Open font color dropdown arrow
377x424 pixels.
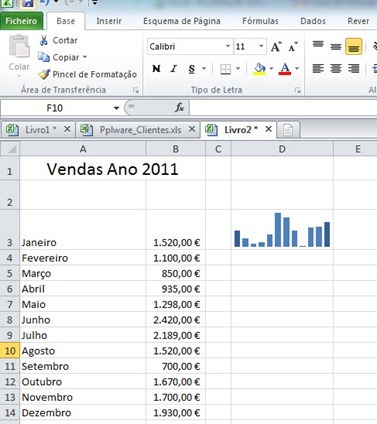pos(297,69)
